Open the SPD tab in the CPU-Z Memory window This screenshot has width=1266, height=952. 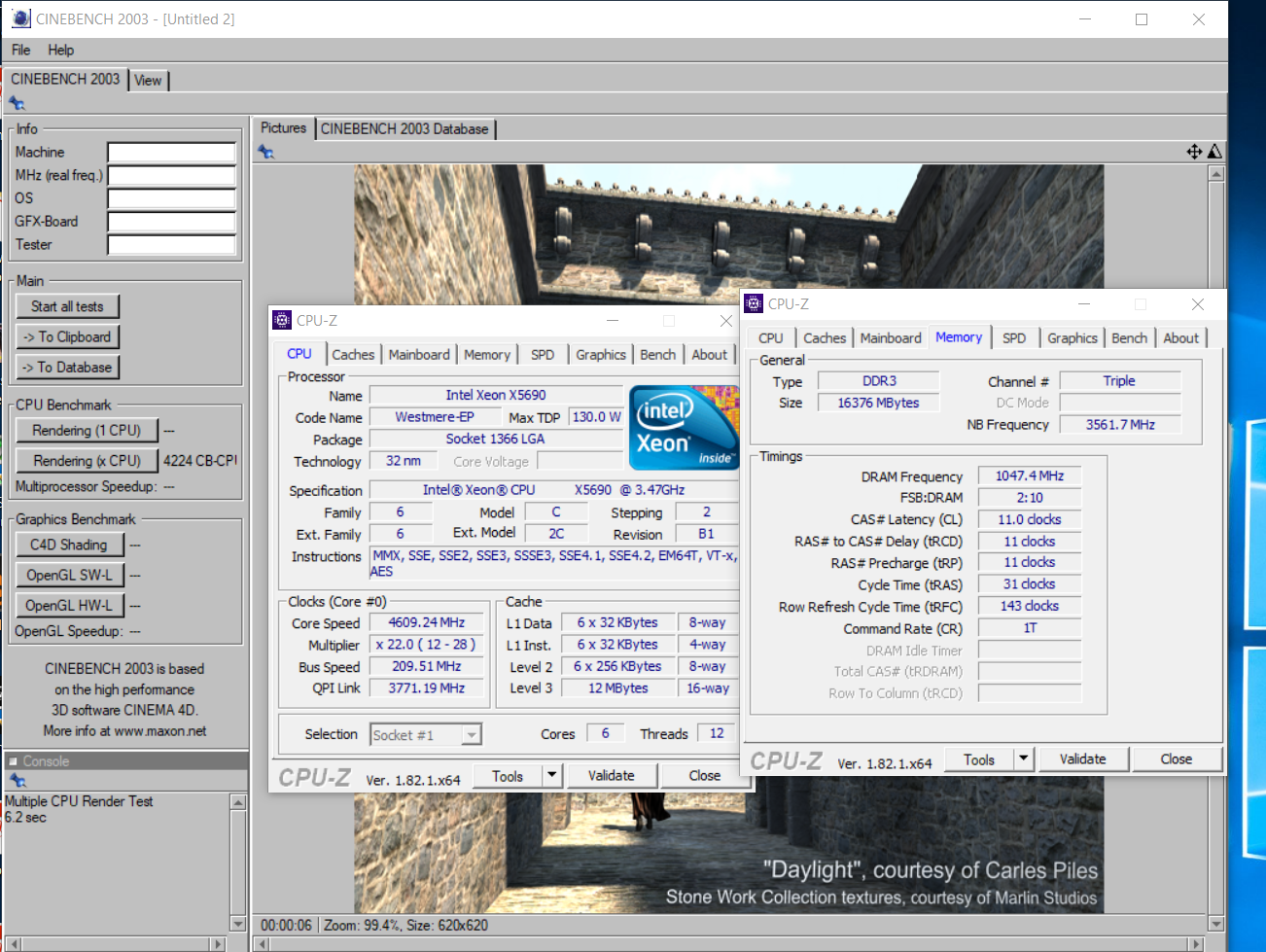point(1014,338)
